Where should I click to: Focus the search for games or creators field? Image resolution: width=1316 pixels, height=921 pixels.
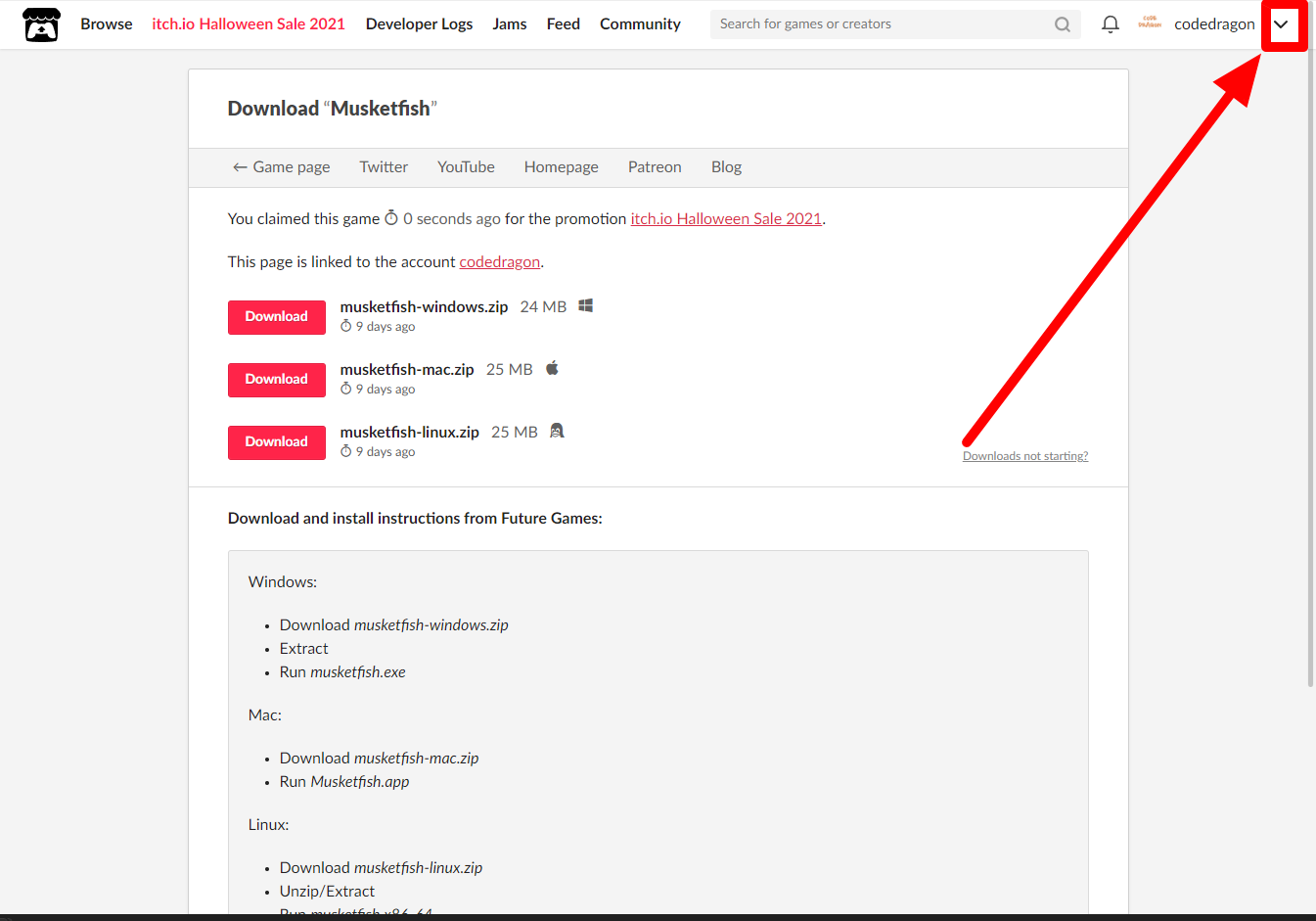coord(895,24)
